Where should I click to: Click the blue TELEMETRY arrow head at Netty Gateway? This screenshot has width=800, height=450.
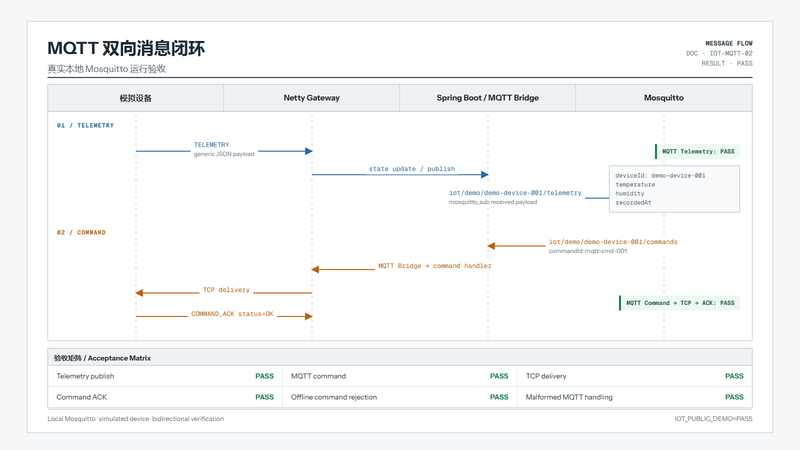[x=309, y=151]
